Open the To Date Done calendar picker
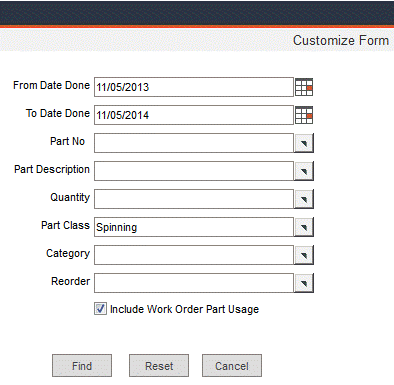 (304, 115)
